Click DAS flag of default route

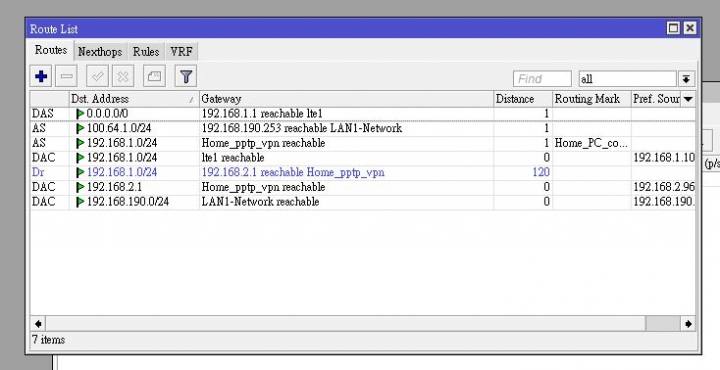click(x=43, y=113)
